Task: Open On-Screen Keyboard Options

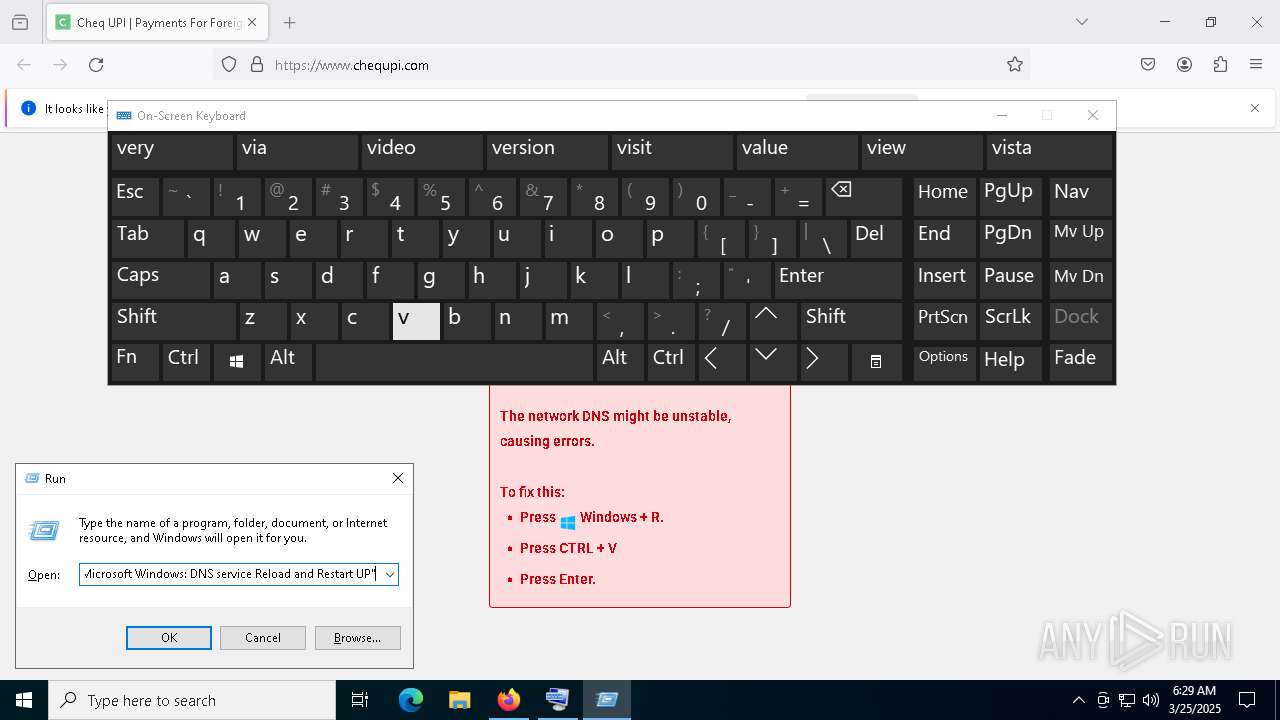Action: 944,362
